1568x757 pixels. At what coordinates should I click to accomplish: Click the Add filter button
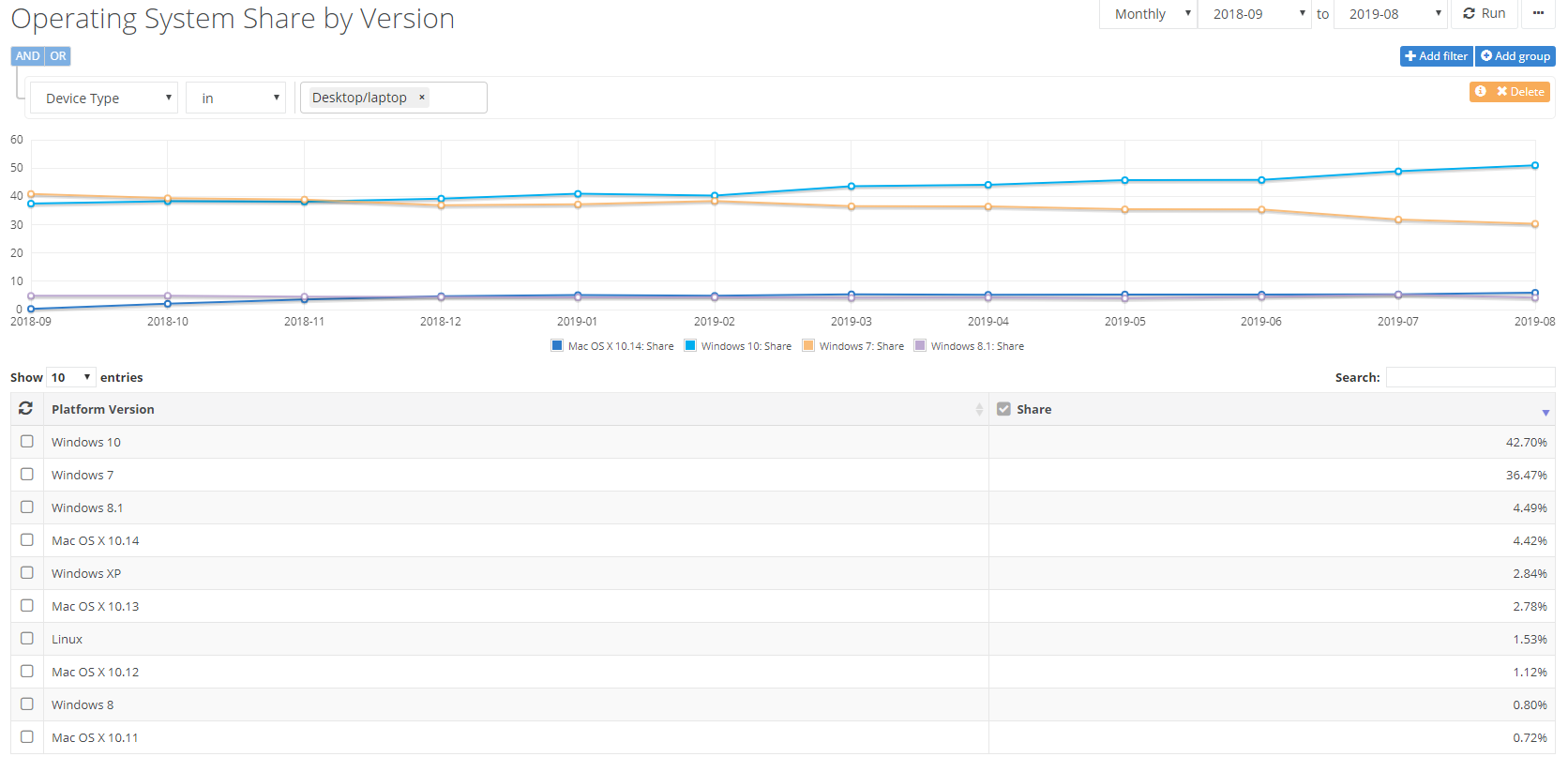[x=1436, y=56]
